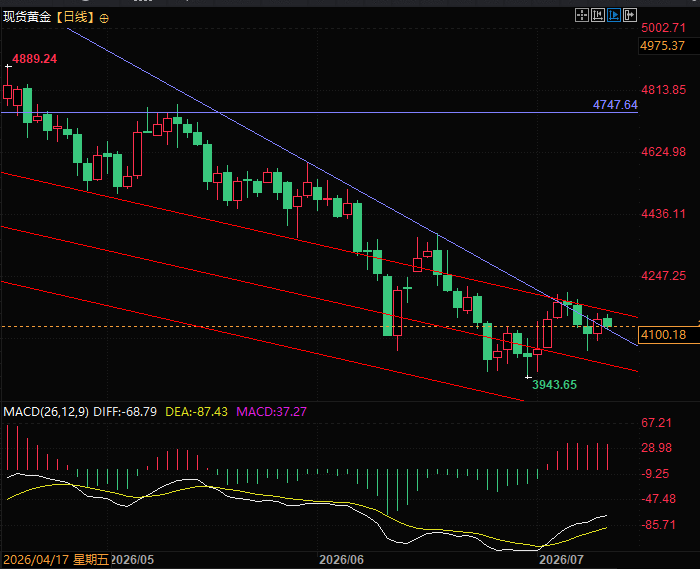
Task: Click the blue highlighted chart play icon
Action: (614, 16)
